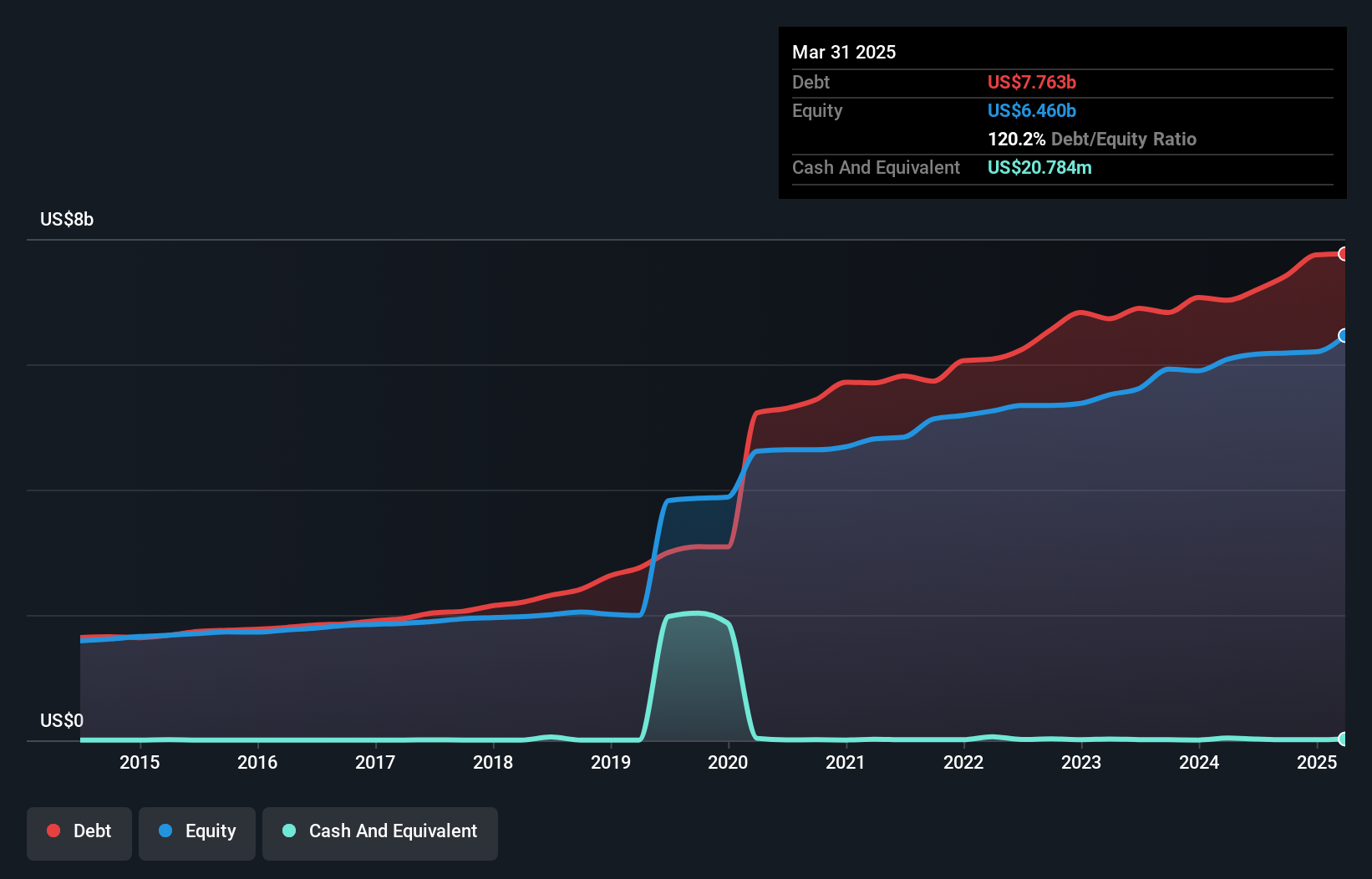Viewport: 1372px width, 879px height.
Task: Click the teal Cash And Equivalent legend dot
Action: [x=289, y=831]
